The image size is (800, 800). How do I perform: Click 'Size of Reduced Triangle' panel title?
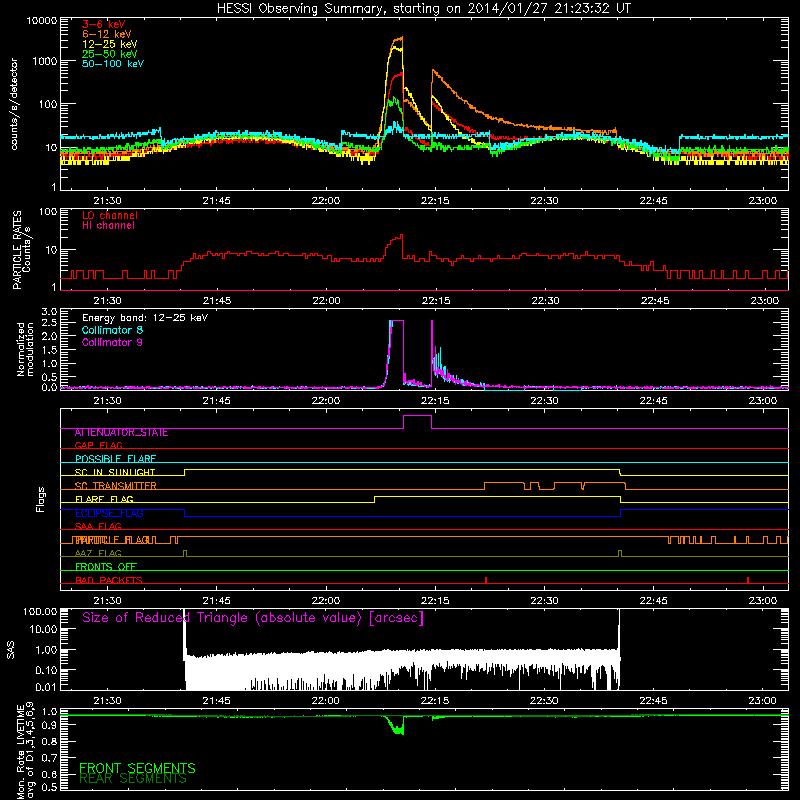click(x=253, y=618)
